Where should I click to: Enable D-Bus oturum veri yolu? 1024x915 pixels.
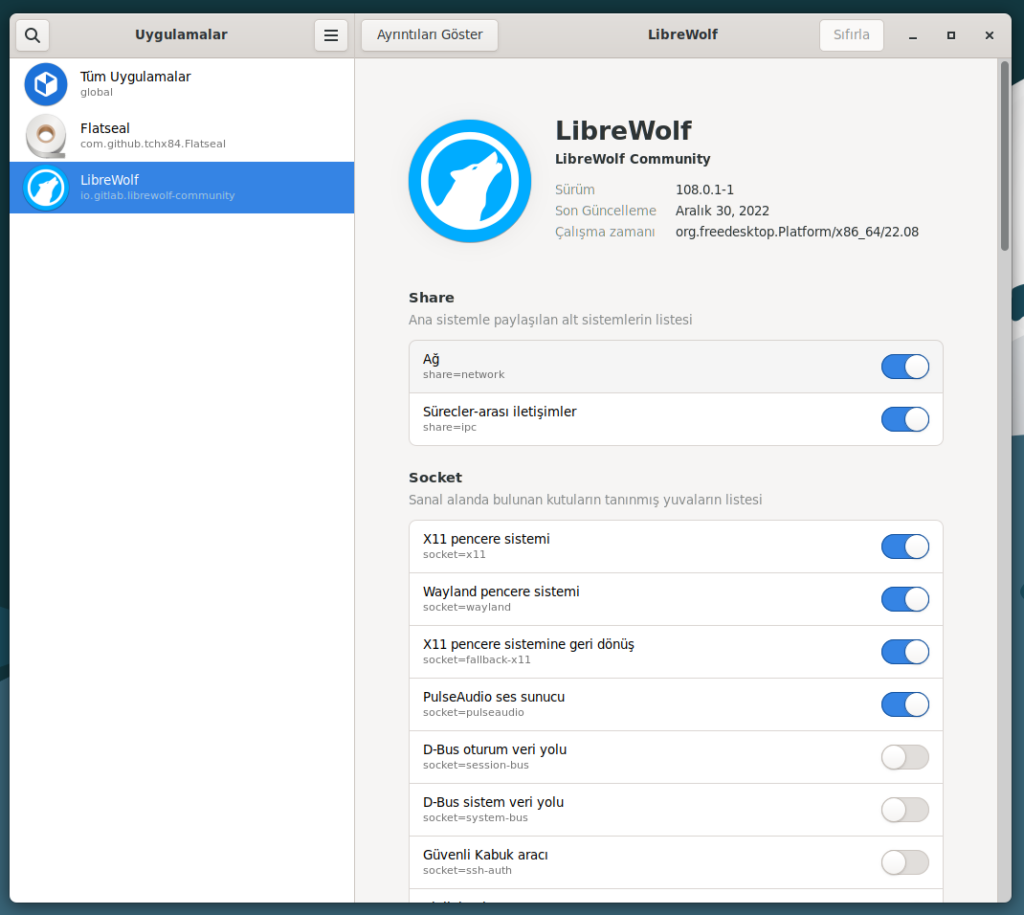[x=904, y=757]
